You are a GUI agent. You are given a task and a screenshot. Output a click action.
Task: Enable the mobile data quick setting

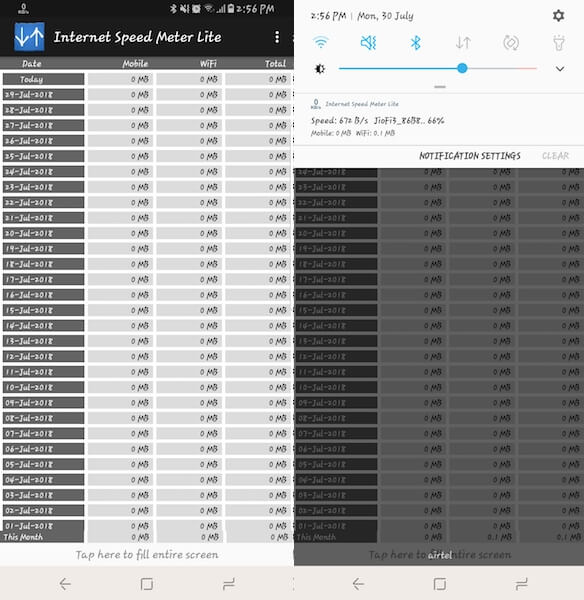tap(463, 42)
